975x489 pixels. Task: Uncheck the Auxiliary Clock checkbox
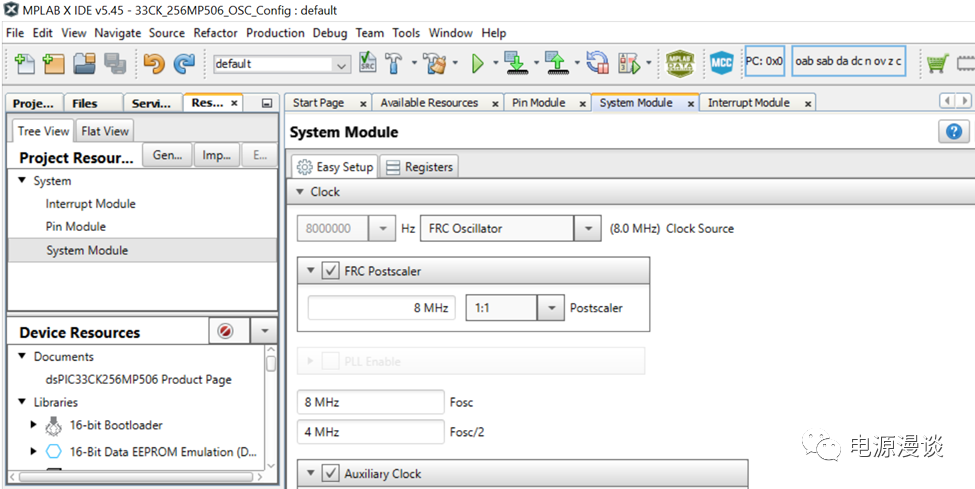[x=330, y=474]
